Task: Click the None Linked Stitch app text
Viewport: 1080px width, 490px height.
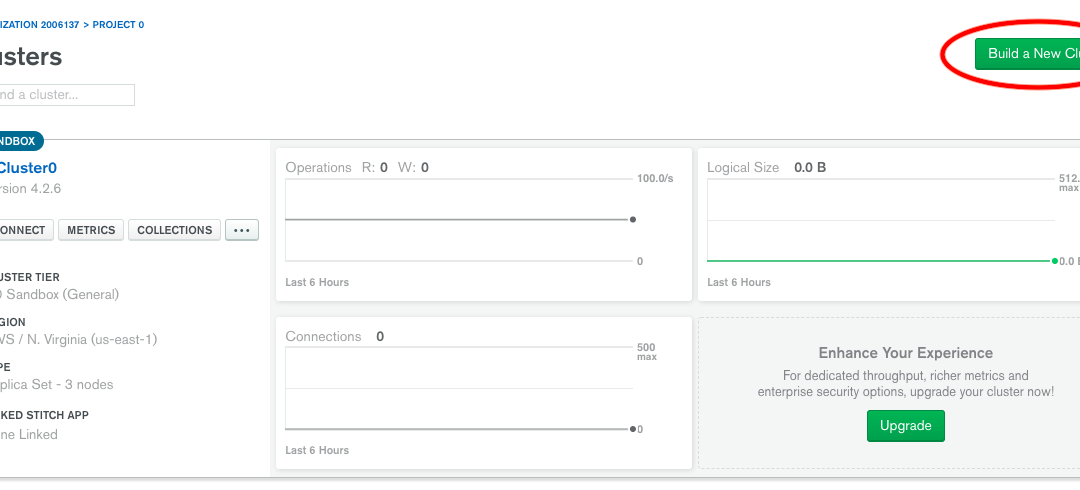Action: [28, 435]
